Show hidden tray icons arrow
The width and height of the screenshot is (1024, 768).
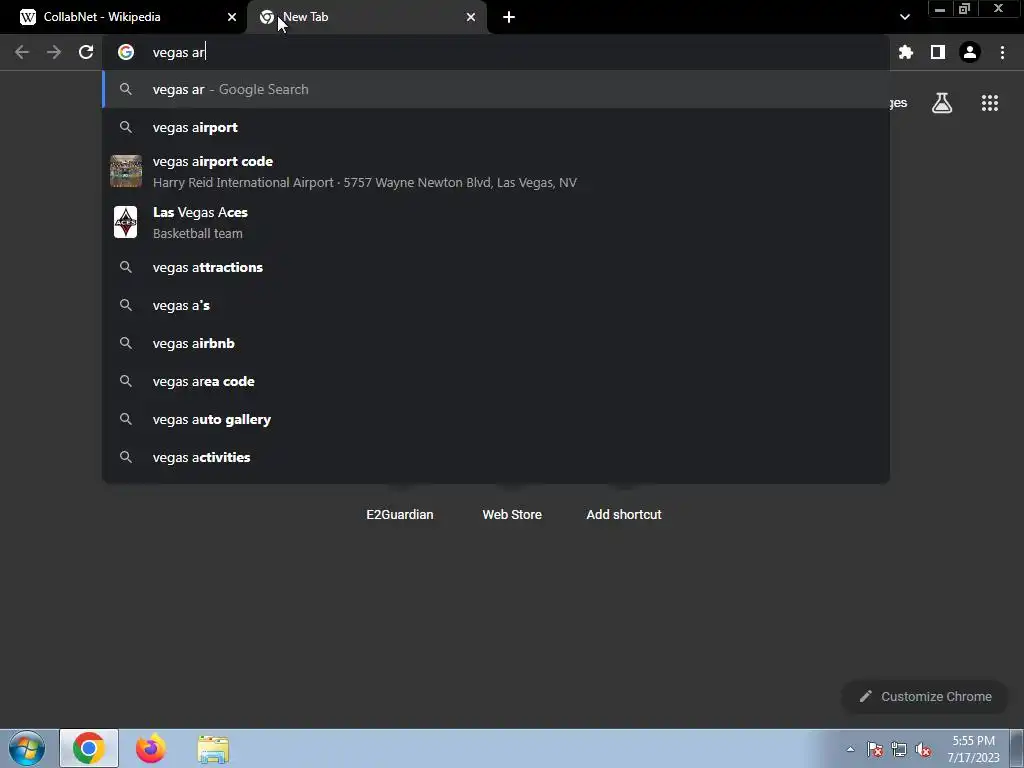point(850,749)
